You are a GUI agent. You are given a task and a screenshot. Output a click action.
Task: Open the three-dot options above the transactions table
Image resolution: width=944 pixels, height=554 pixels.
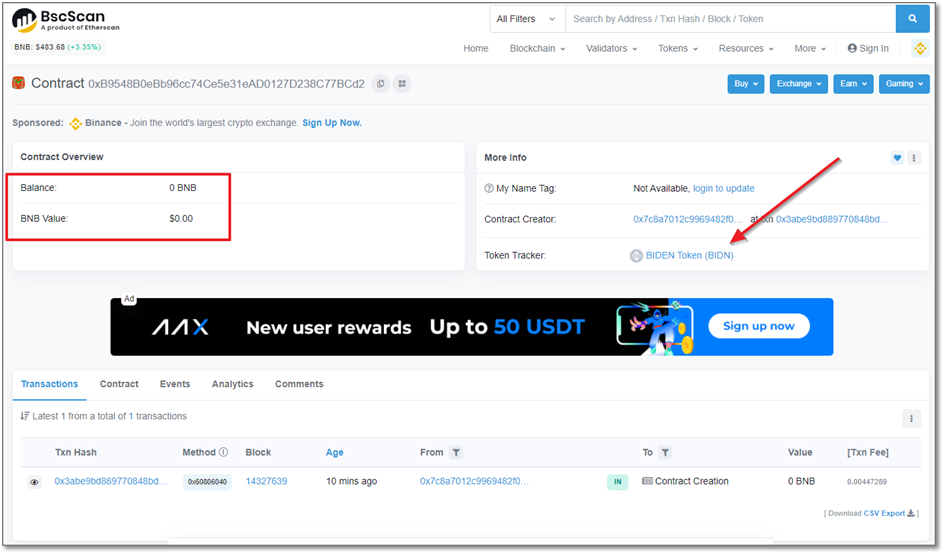pos(911,419)
